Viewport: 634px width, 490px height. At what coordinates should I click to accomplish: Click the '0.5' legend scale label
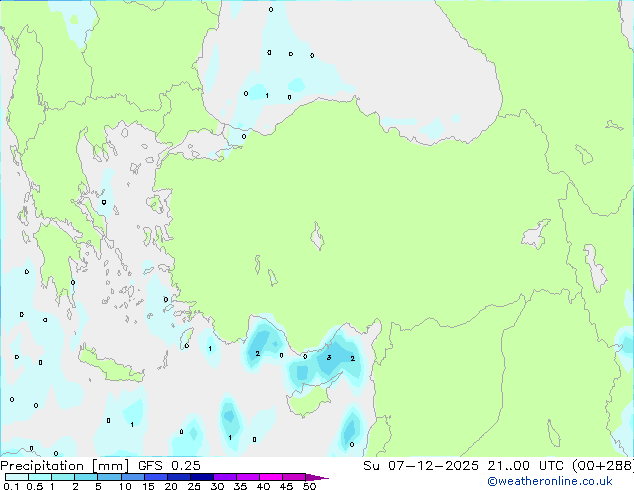pos(35,486)
